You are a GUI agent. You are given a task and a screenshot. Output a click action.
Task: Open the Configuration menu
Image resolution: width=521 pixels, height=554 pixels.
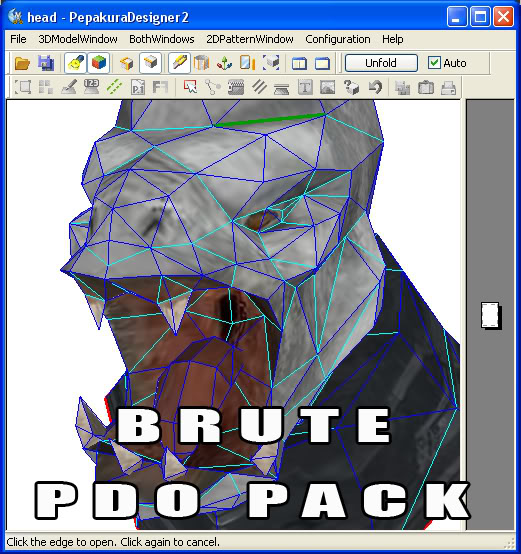[x=338, y=39]
